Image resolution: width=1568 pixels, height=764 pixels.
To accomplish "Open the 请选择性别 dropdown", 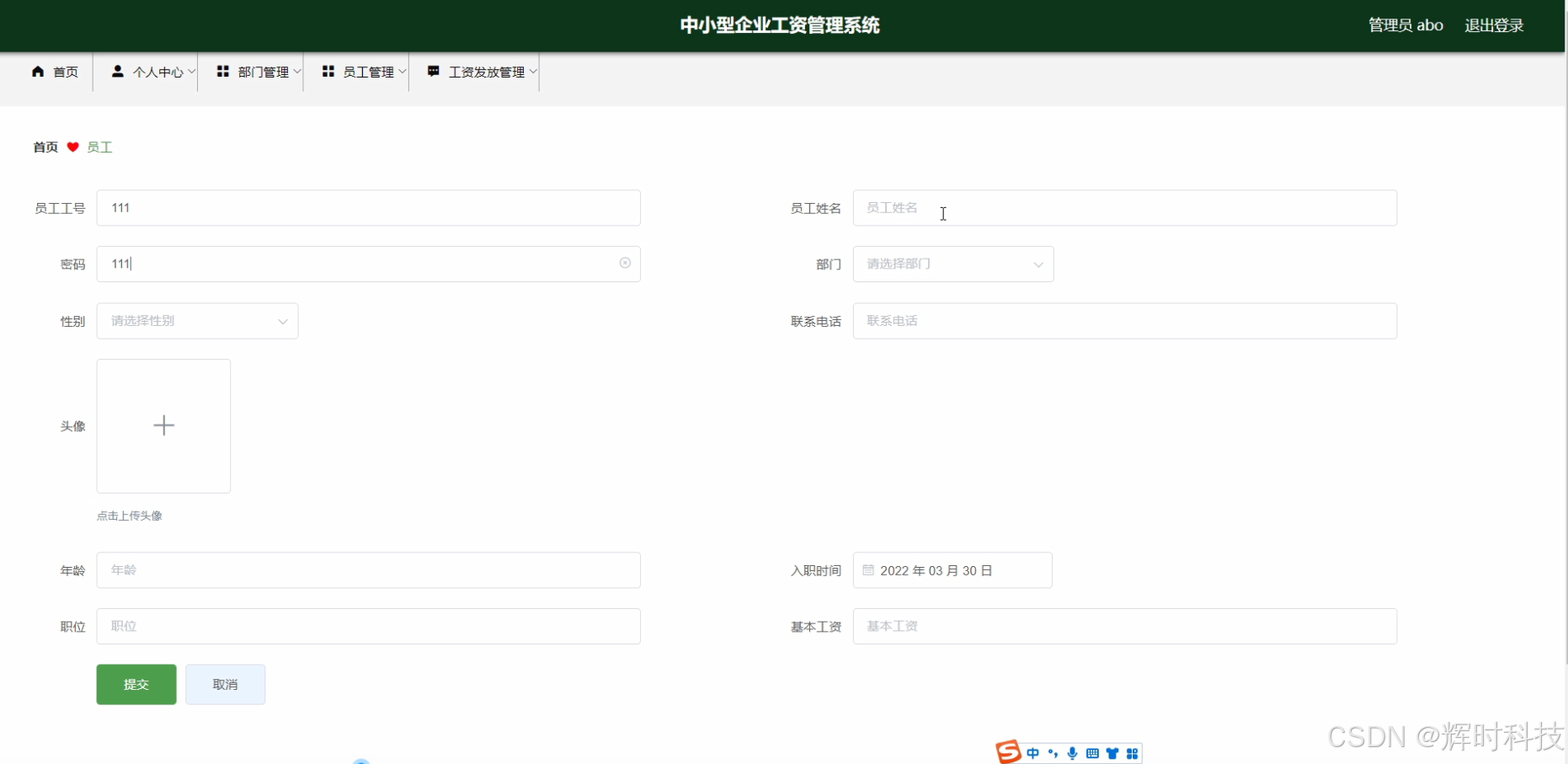I will [197, 321].
